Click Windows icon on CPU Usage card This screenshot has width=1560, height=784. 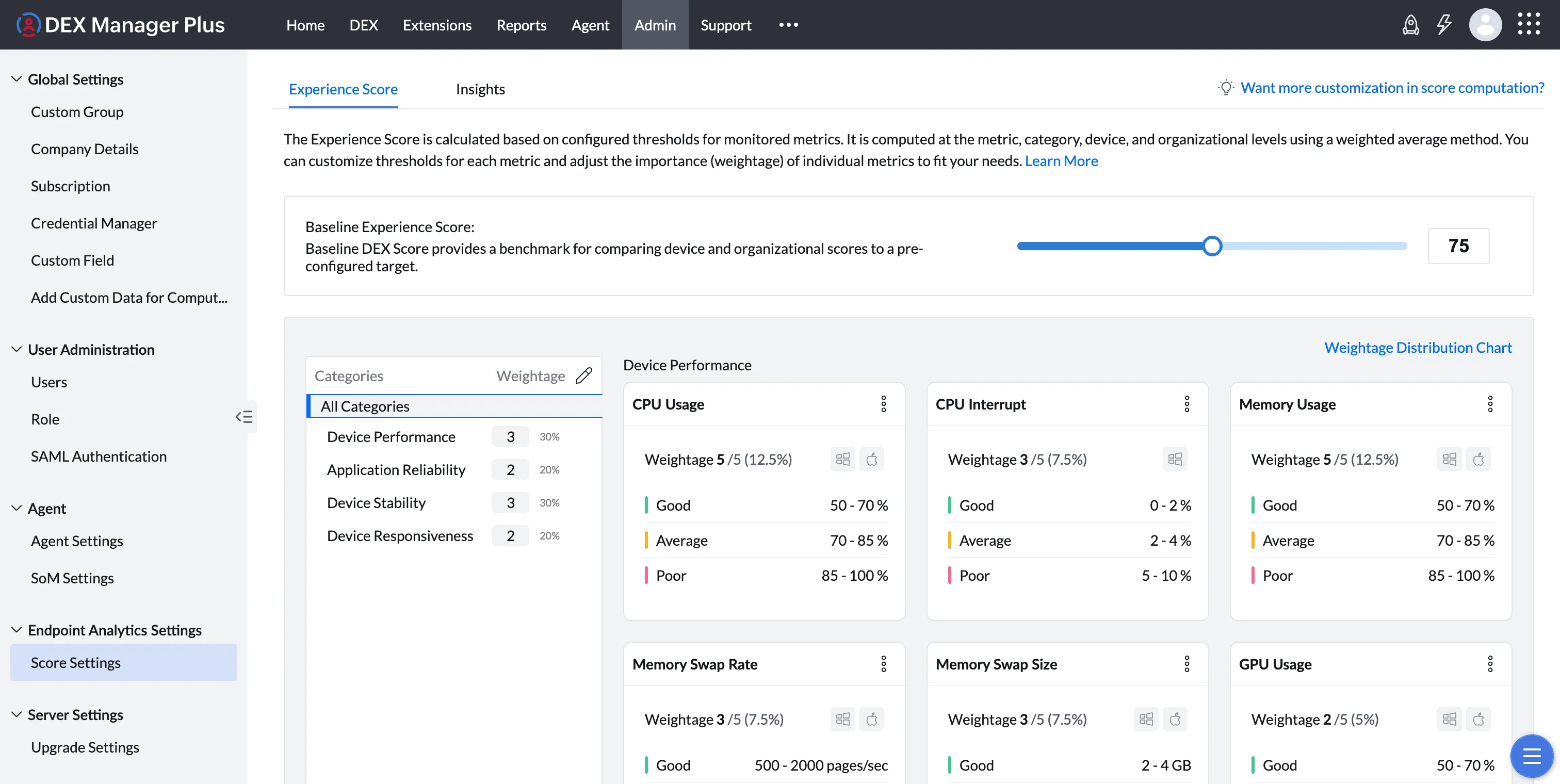pos(843,459)
